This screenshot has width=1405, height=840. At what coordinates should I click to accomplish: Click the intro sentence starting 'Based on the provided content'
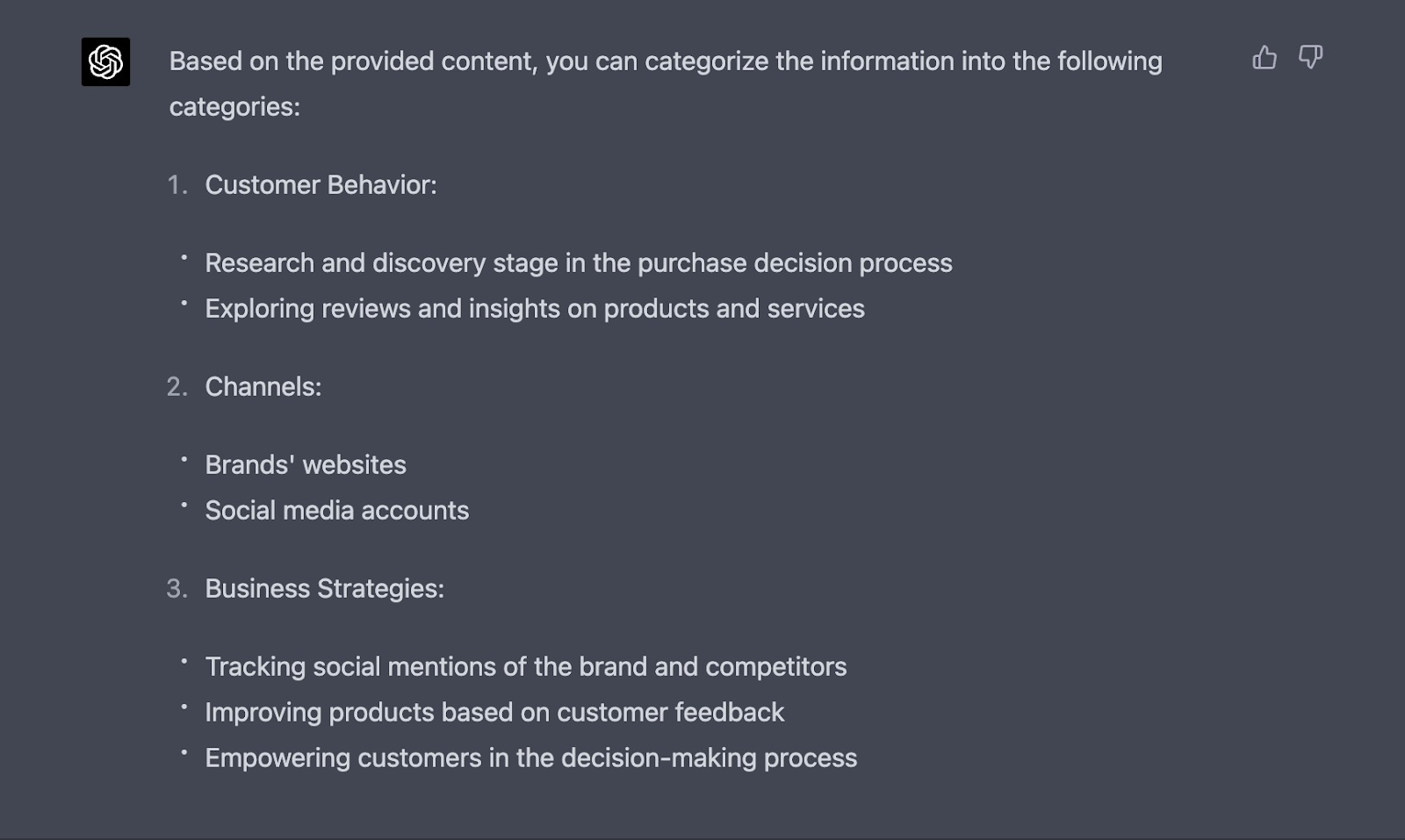click(665, 61)
